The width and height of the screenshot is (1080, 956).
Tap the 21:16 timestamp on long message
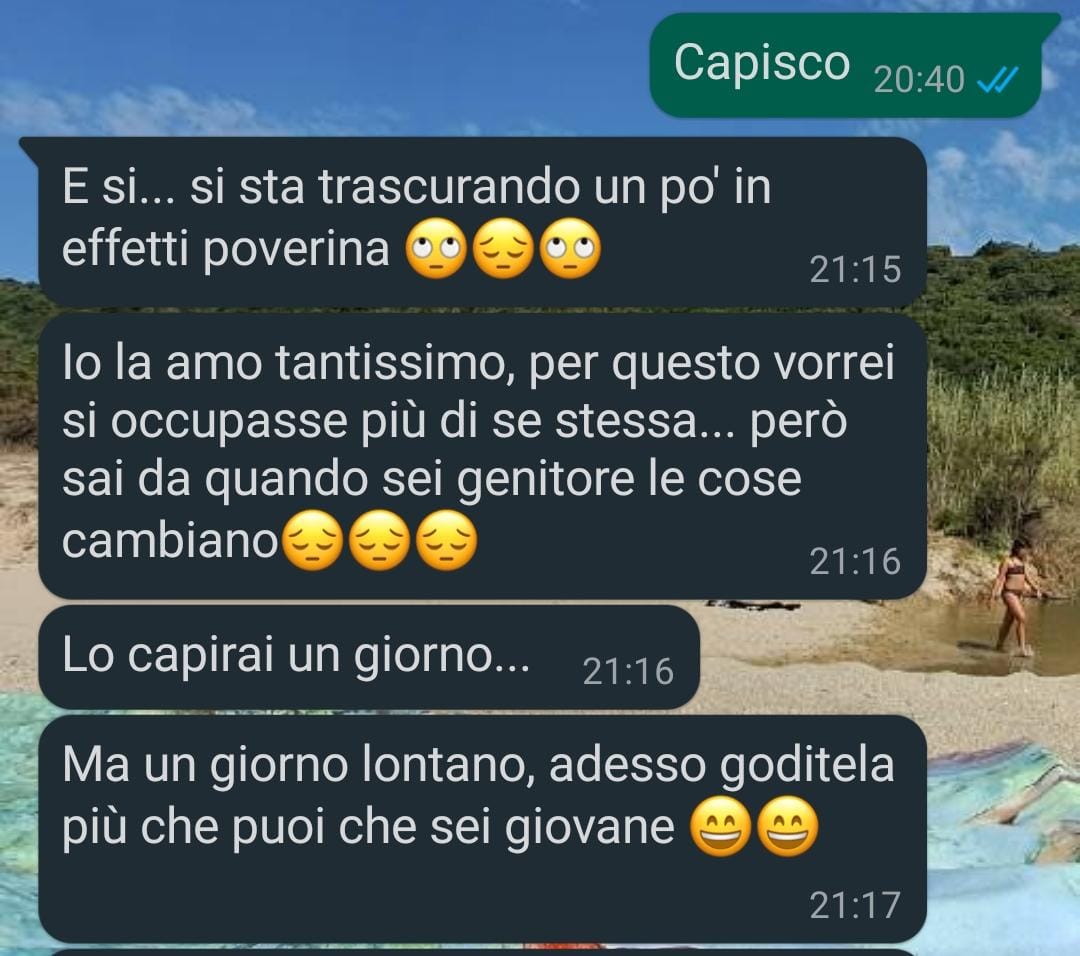click(855, 561)
